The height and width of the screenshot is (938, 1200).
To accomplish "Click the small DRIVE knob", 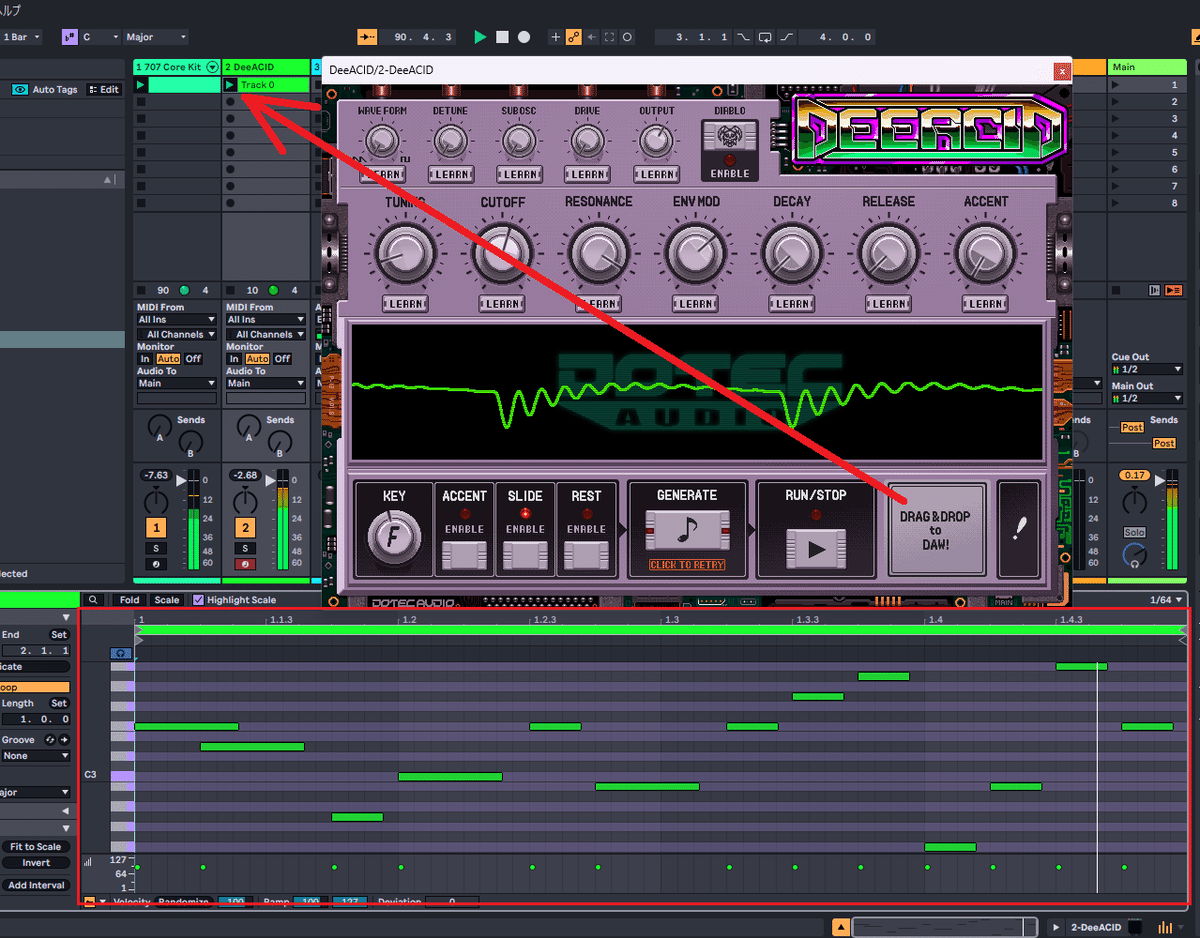I will (587, 140).
